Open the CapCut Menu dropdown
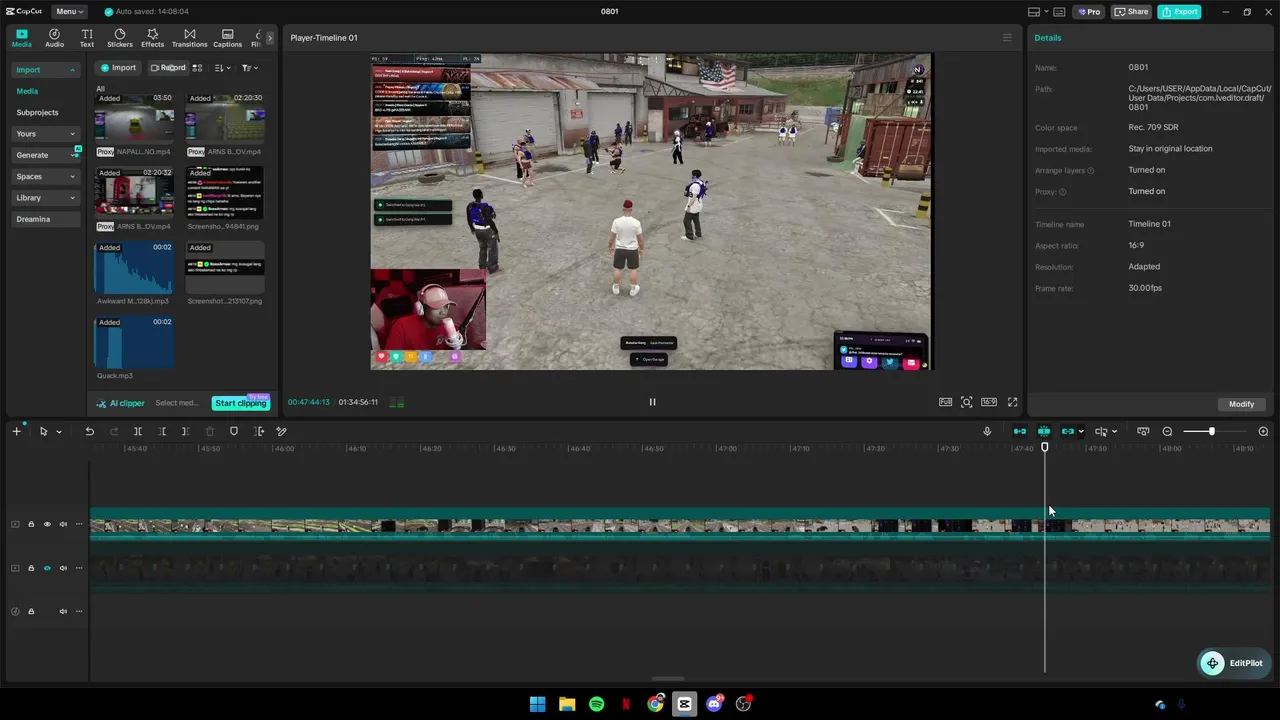This screenshot has height=720, width=1280. point(69,12)
